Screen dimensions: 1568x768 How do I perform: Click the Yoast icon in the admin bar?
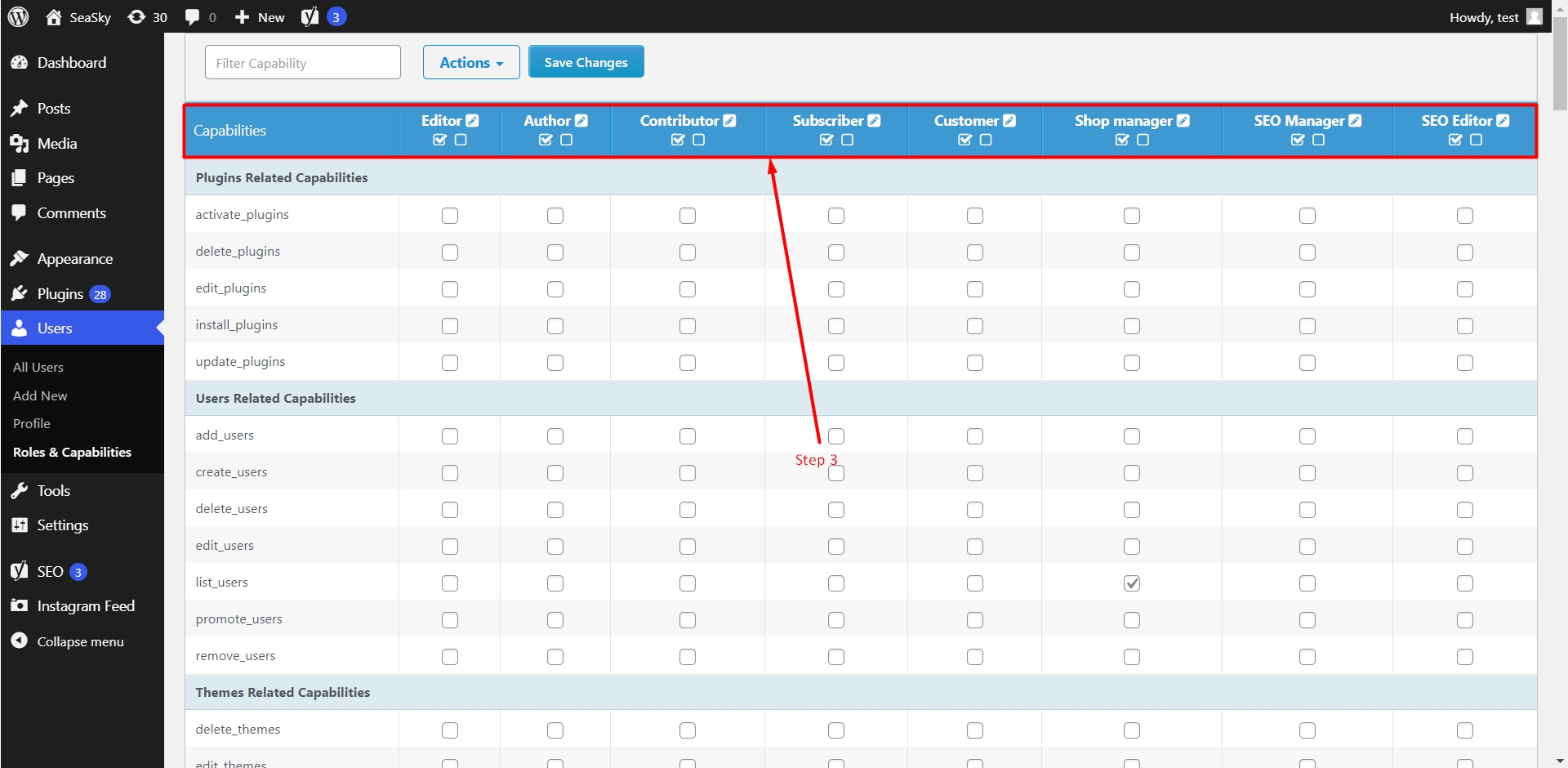(310, 17)
